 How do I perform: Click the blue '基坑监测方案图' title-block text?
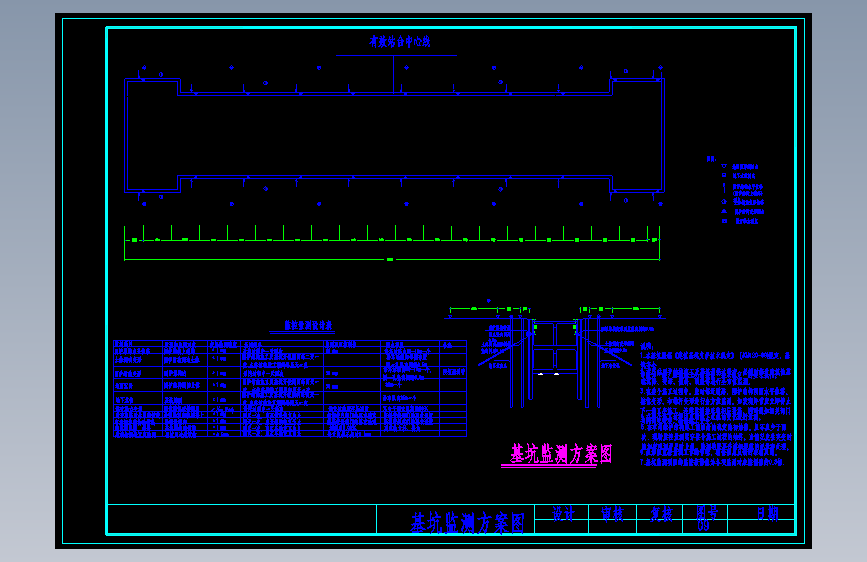click(467, 523)
